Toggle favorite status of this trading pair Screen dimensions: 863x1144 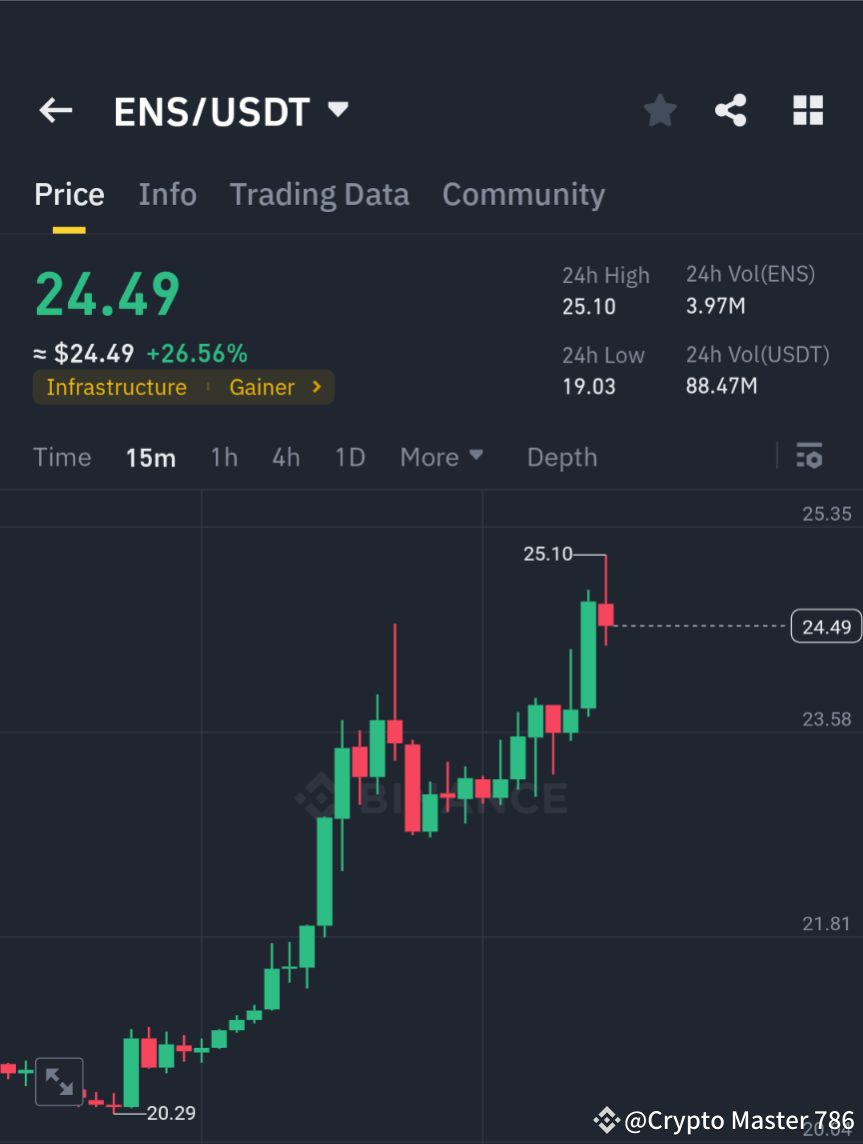[659, 110]
